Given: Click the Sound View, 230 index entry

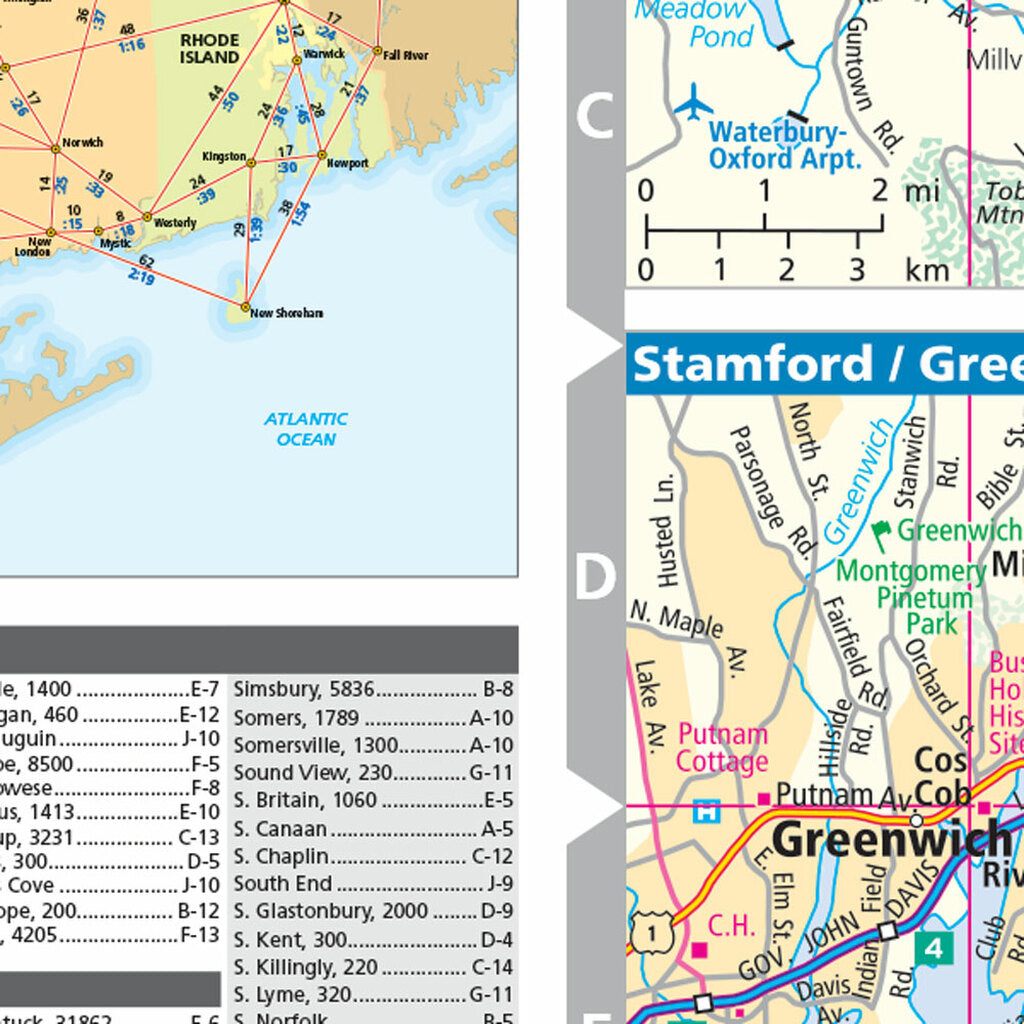Looking at the screenshot, I should point(373,773).
